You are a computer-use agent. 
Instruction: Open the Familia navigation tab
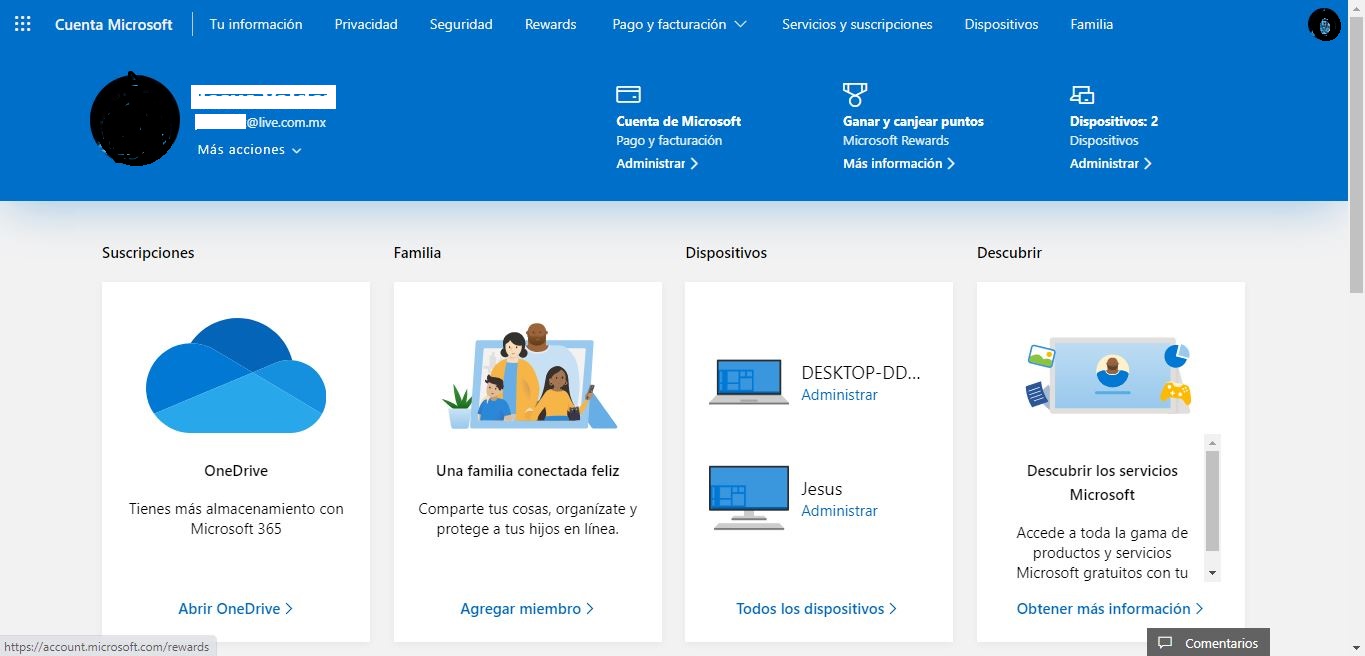(1091, 24)
